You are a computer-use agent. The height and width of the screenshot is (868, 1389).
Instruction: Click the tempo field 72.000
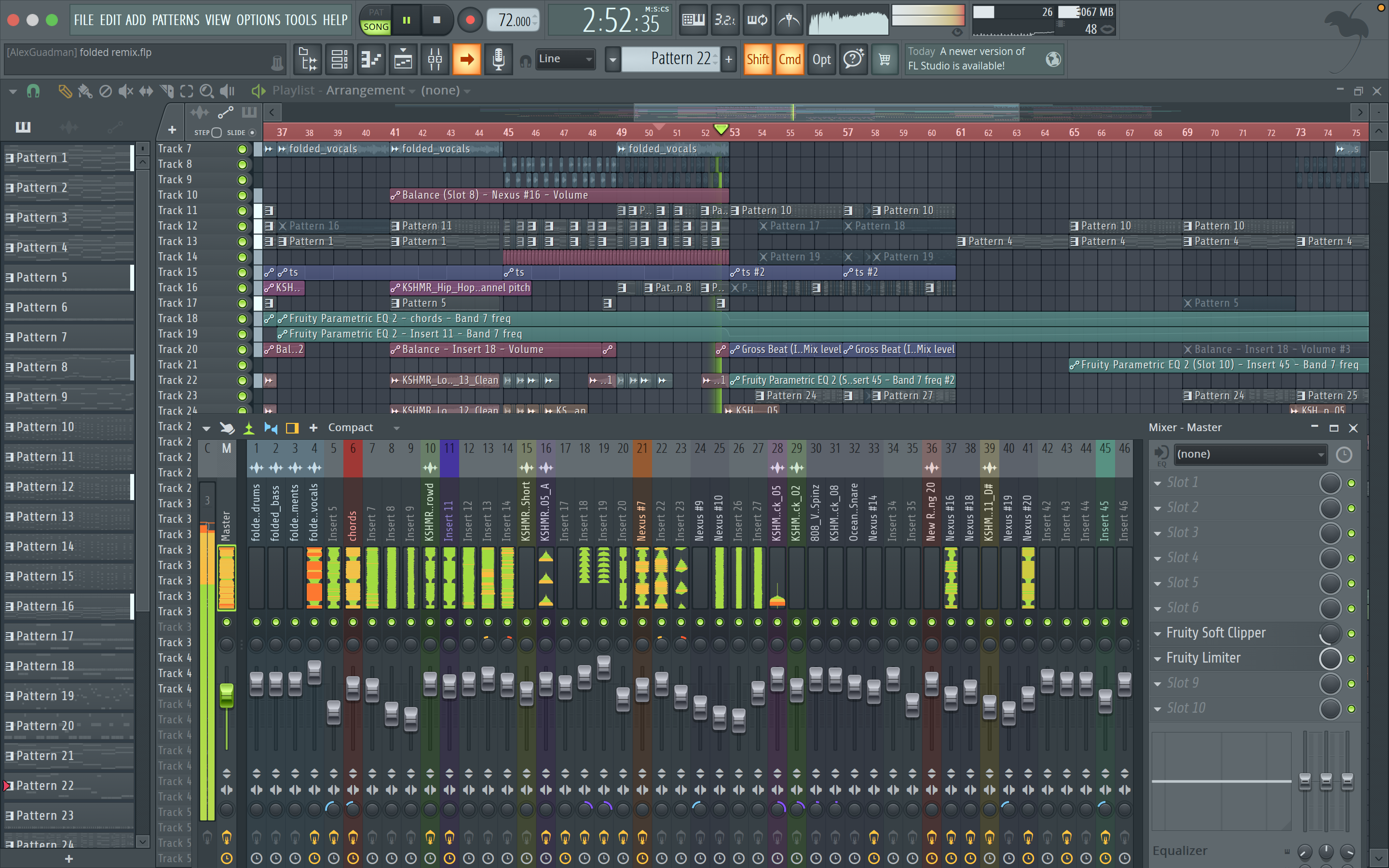513,20
